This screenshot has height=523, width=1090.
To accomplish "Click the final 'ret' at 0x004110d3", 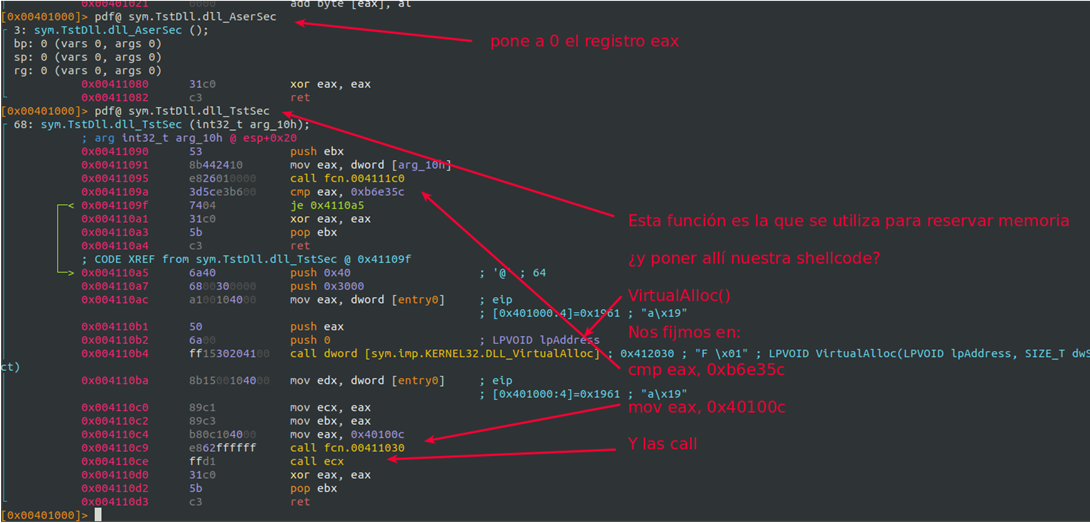I will [x=300, y=501].
